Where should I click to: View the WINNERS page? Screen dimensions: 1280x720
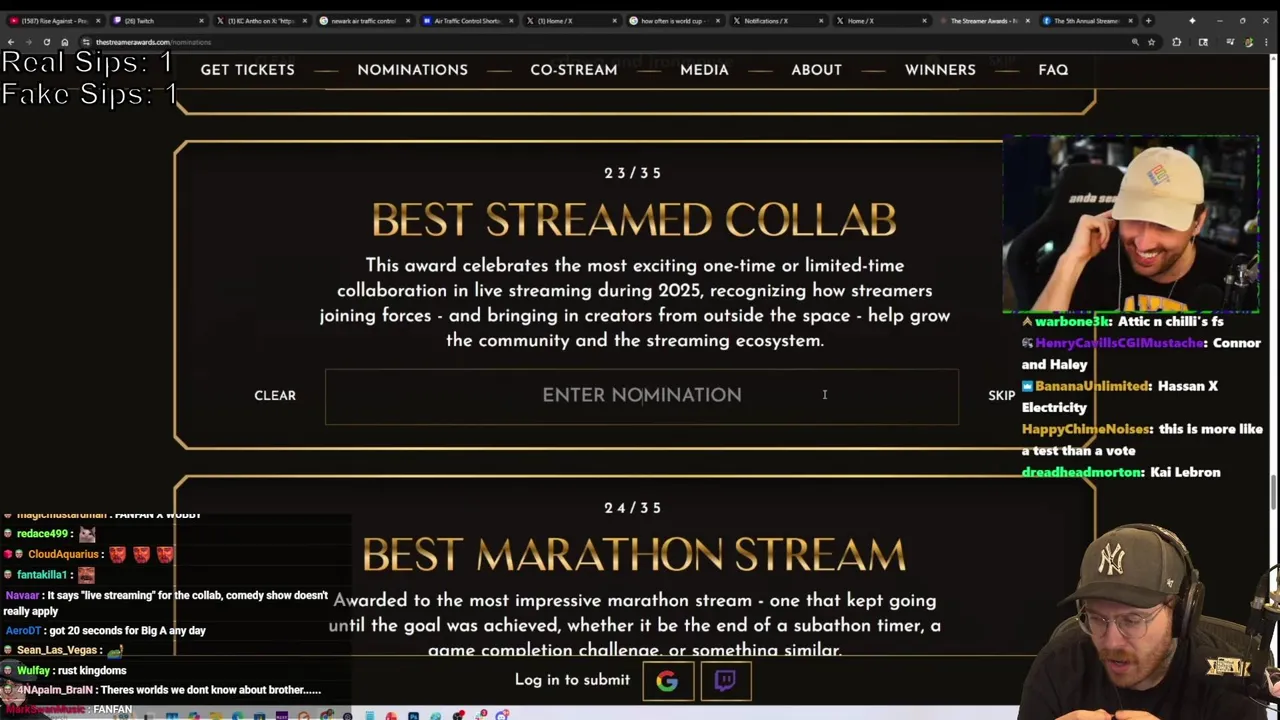tap(940, 70)
